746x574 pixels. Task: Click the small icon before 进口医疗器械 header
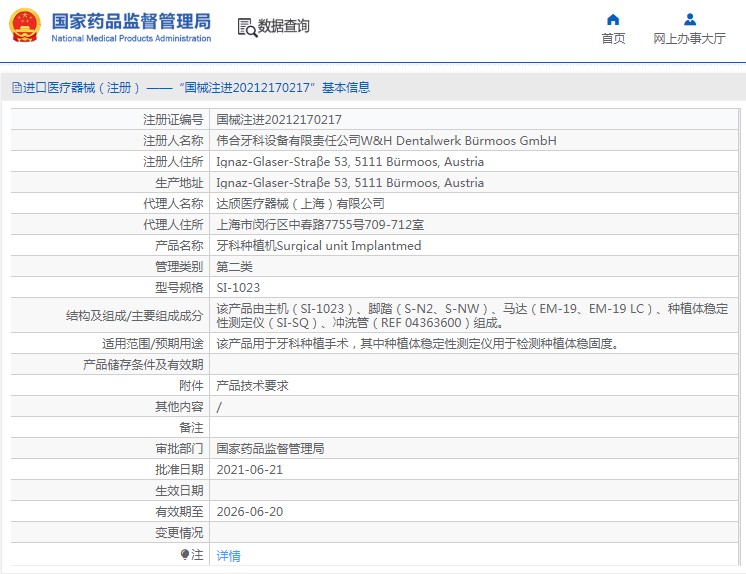pos(16,88)
